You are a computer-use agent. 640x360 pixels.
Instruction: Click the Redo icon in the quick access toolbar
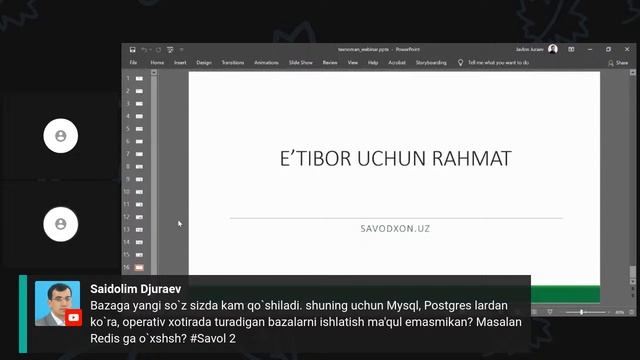tap(158, 50)
